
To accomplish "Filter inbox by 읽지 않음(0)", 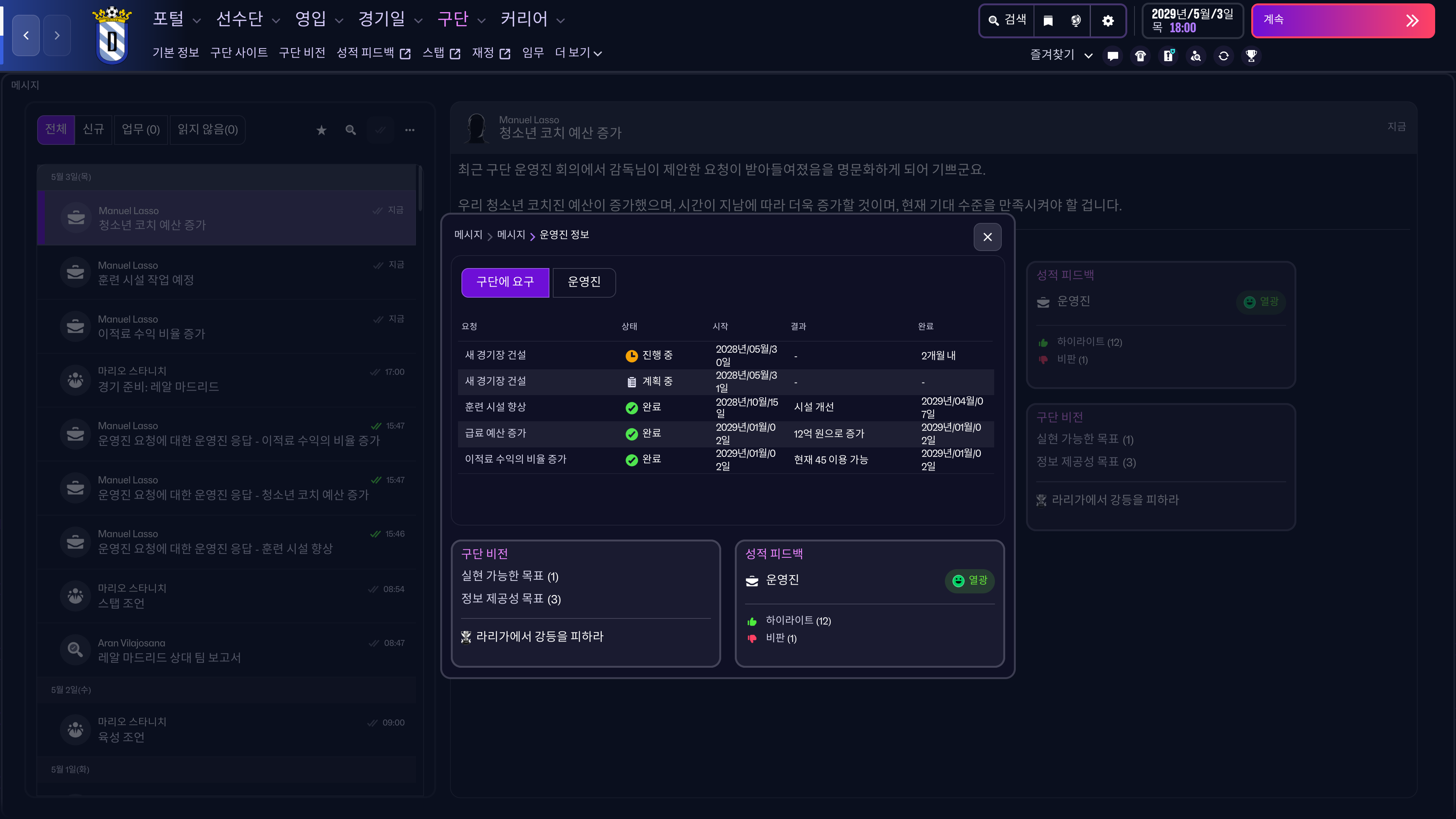I will (x=207, y=130).
